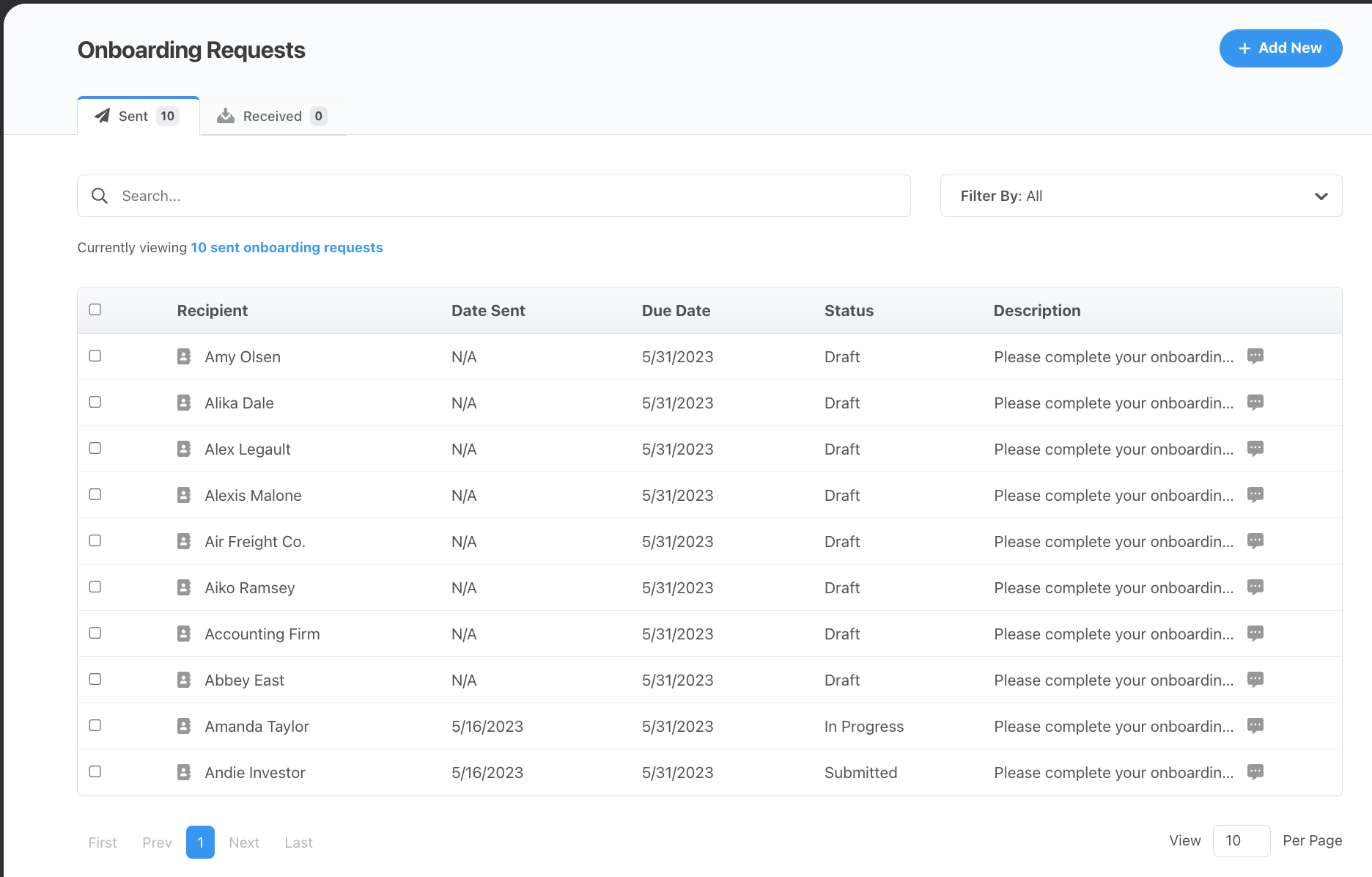Open the Filter By dropdown
Viewport: 1372px width, 877px height.
point(1140,196)
